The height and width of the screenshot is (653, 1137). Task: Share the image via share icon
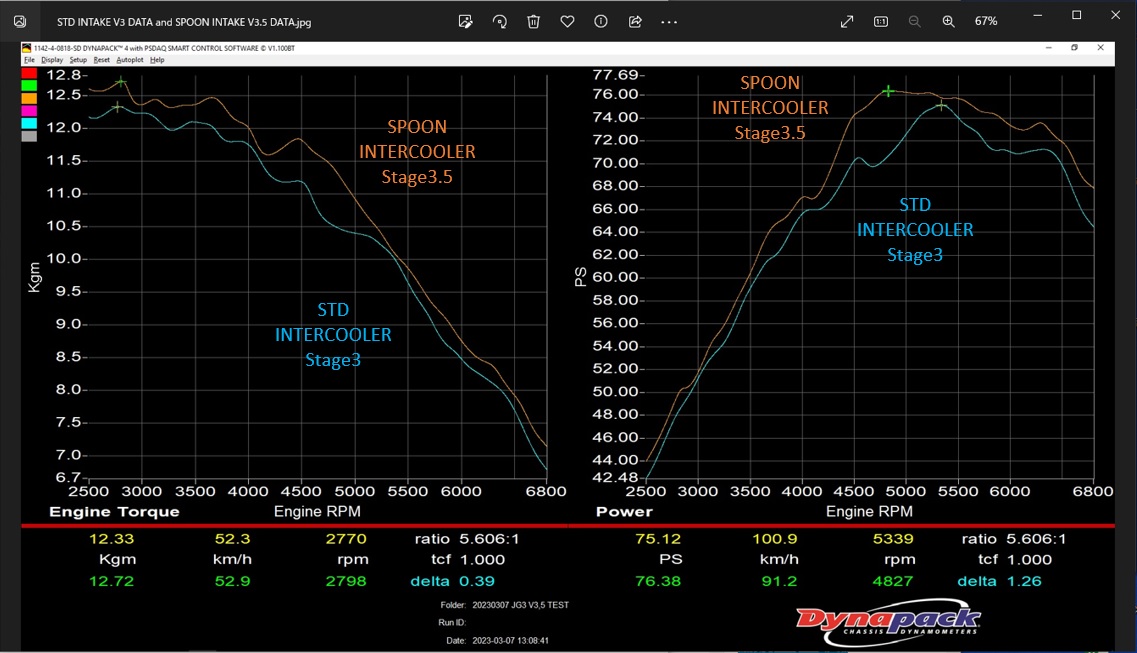tap(635, 21)
